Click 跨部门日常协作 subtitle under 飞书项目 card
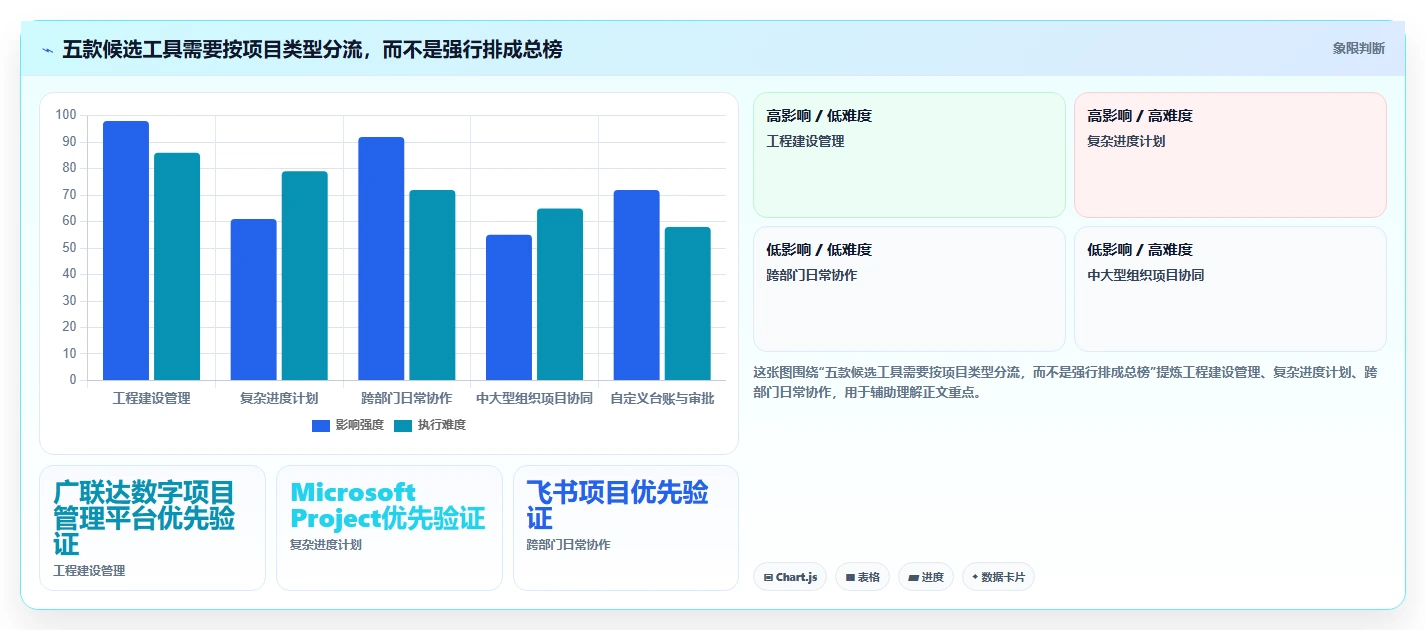 569,545
